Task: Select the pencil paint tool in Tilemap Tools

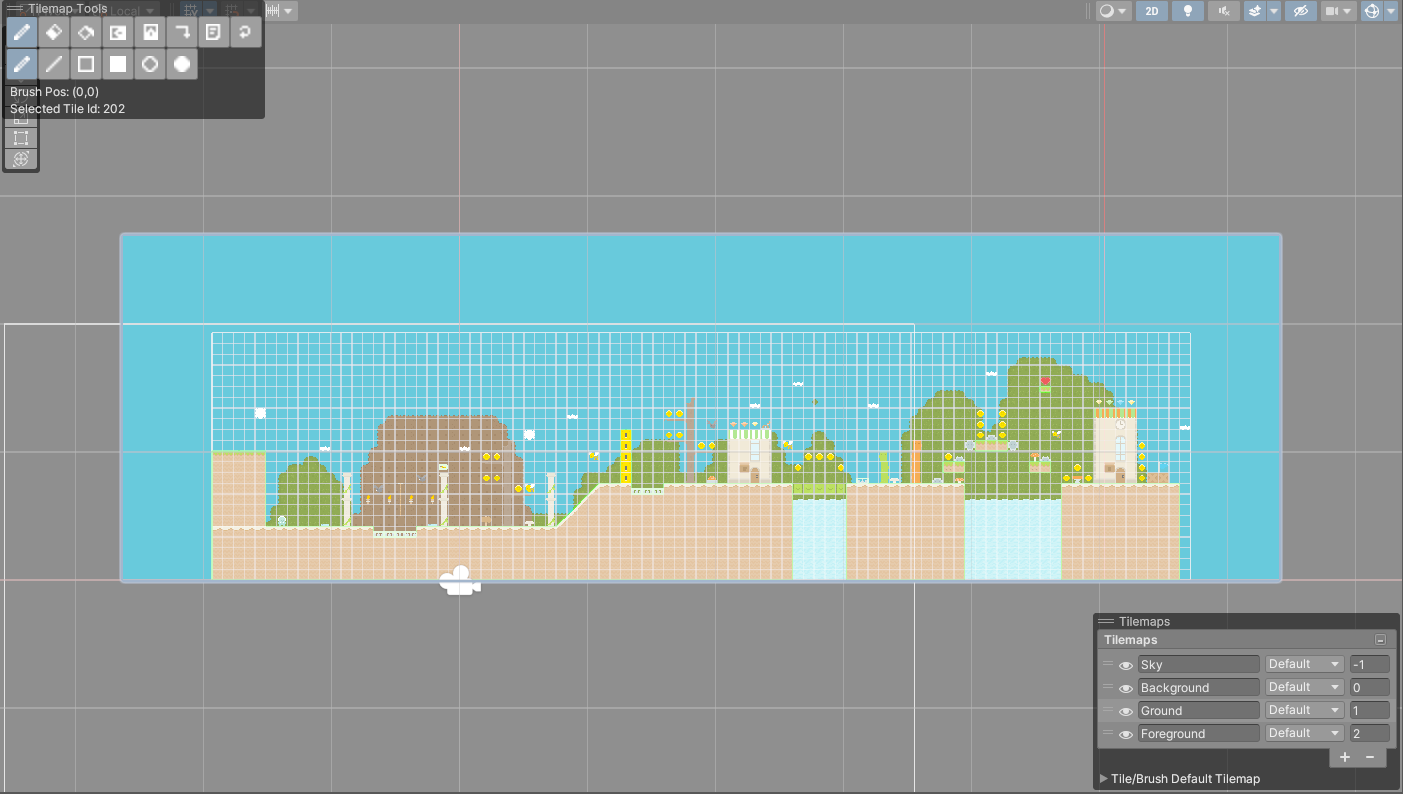Action: (x=22, y=32)
